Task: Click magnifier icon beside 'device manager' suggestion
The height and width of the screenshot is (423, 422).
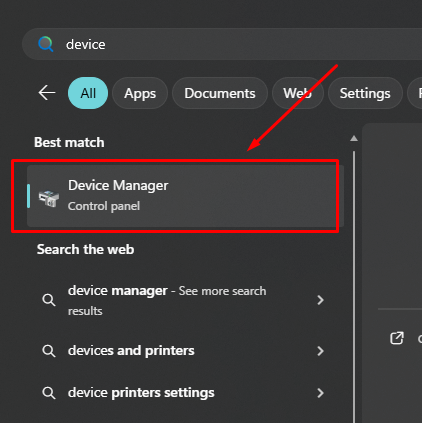Action: 49,300
